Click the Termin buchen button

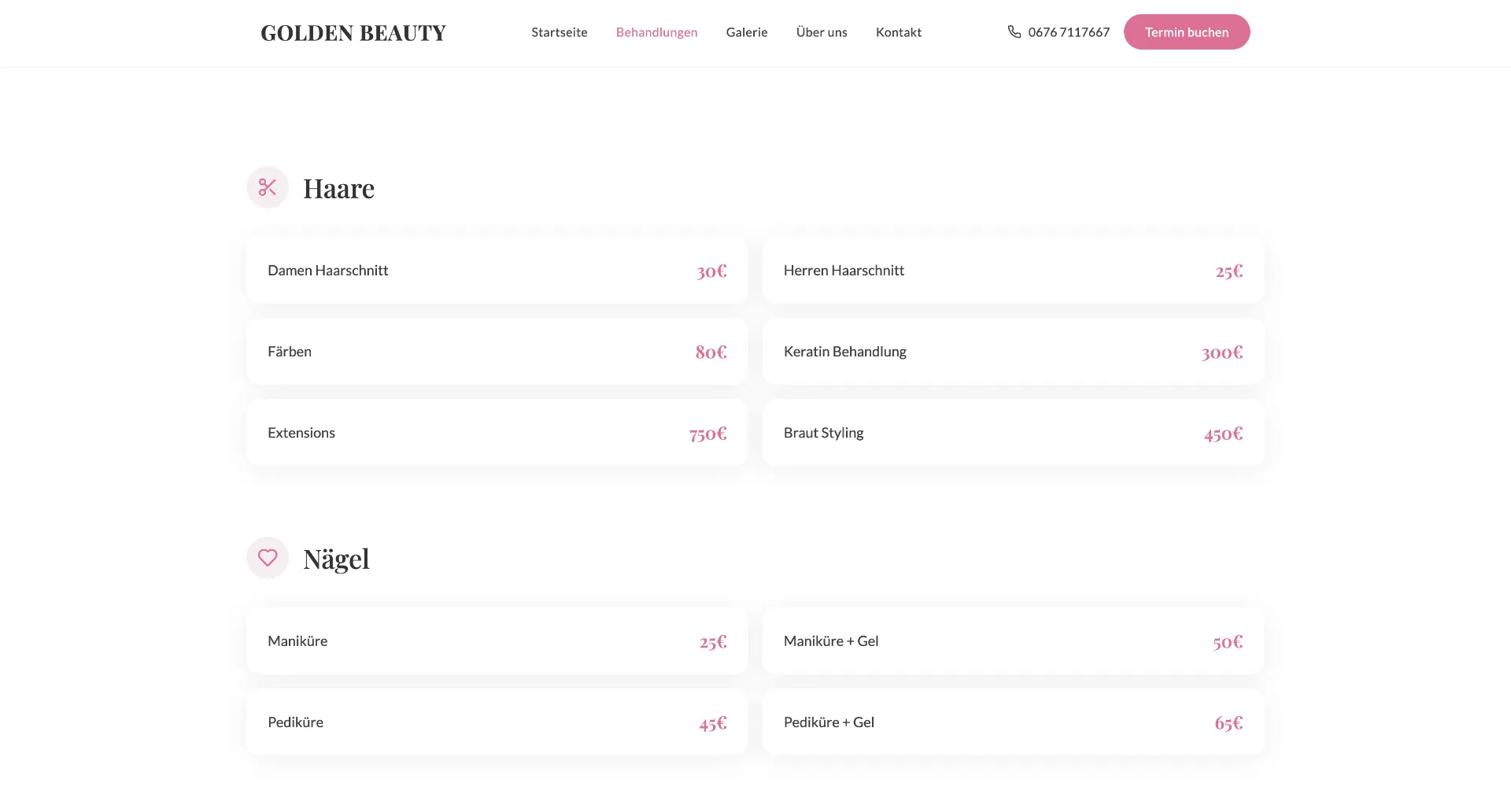pos(1187,32)
